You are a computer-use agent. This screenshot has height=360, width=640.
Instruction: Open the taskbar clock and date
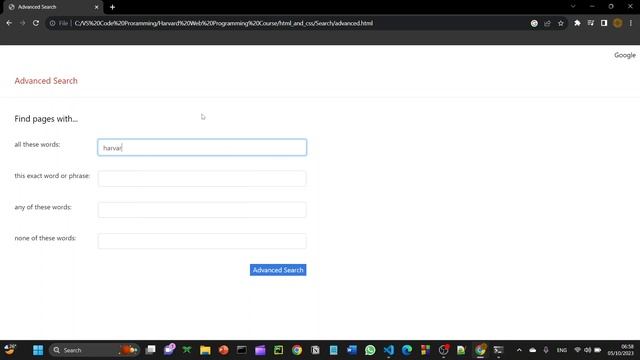[x=621, y=350]
